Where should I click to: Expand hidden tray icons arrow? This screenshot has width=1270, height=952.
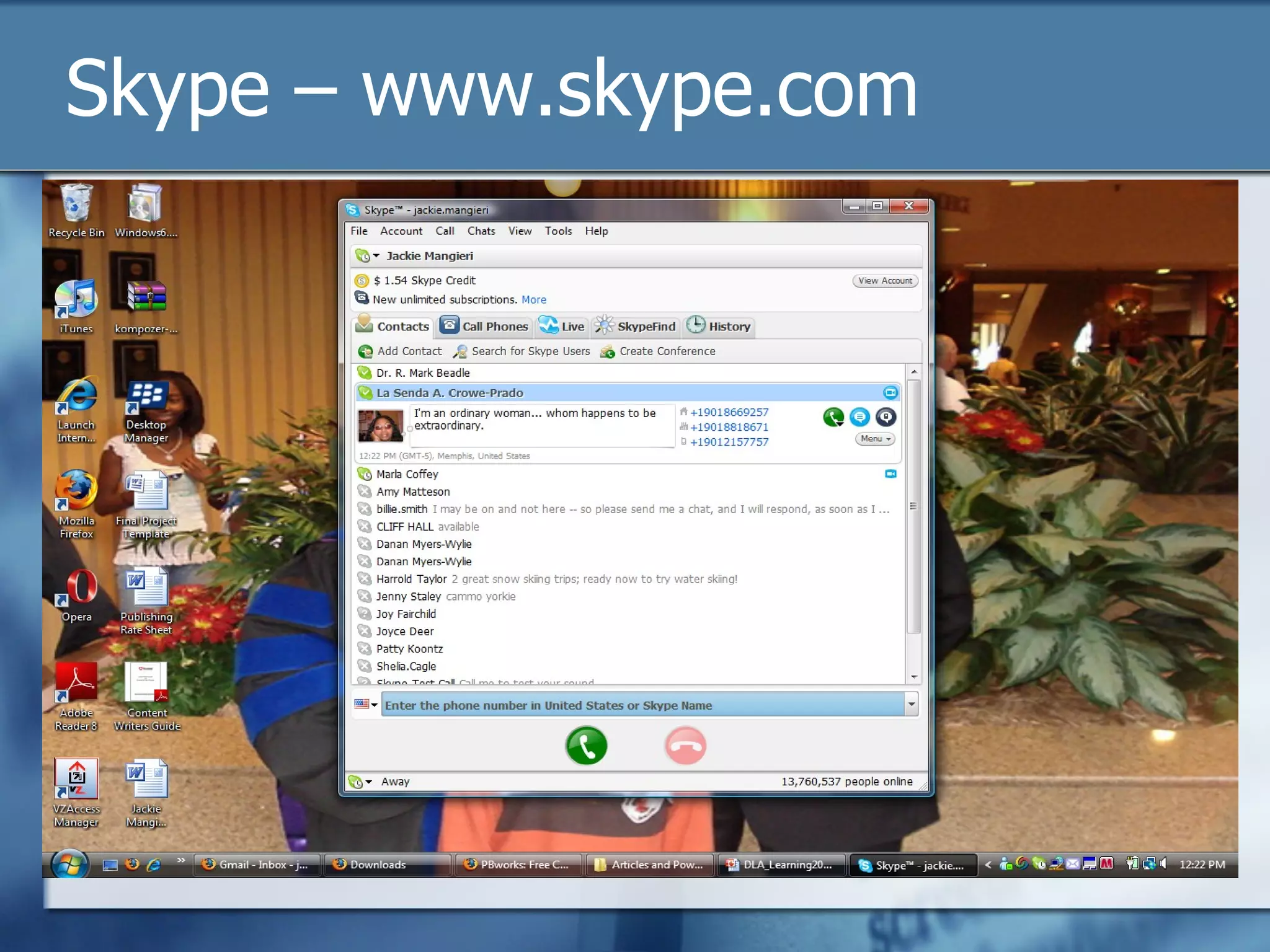point(988,864)
